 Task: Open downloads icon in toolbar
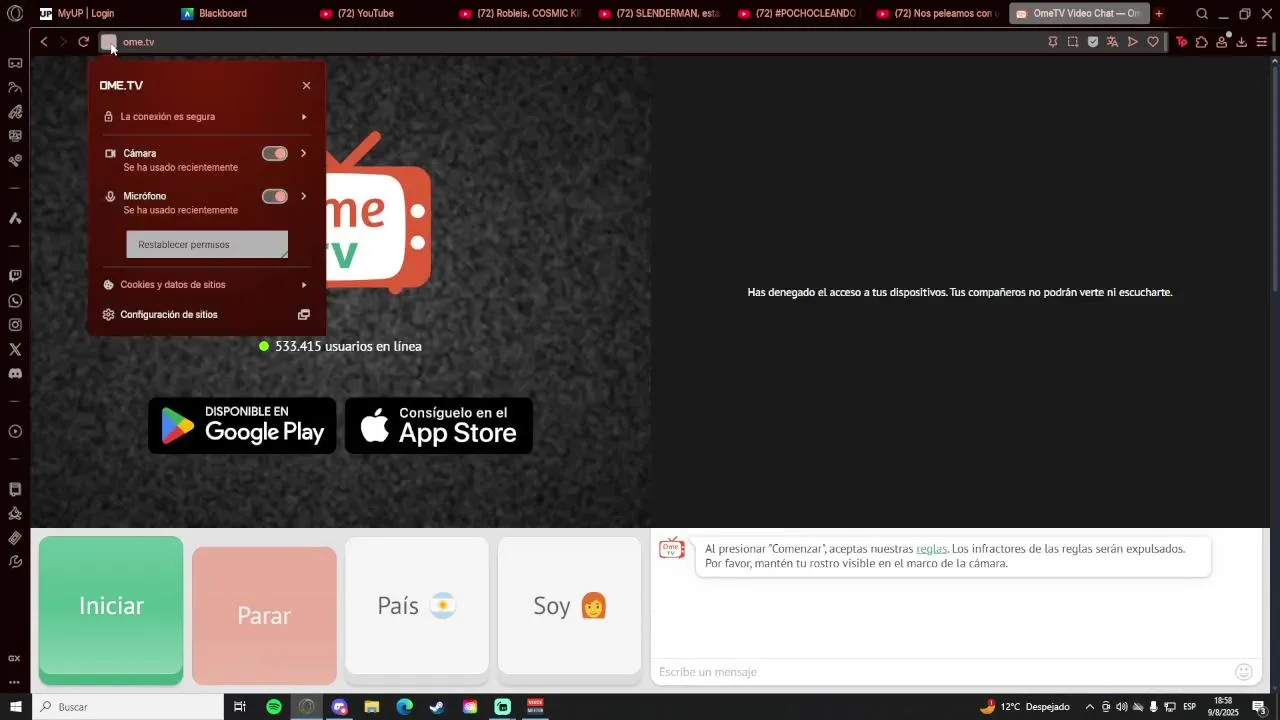click(1241, 42)
